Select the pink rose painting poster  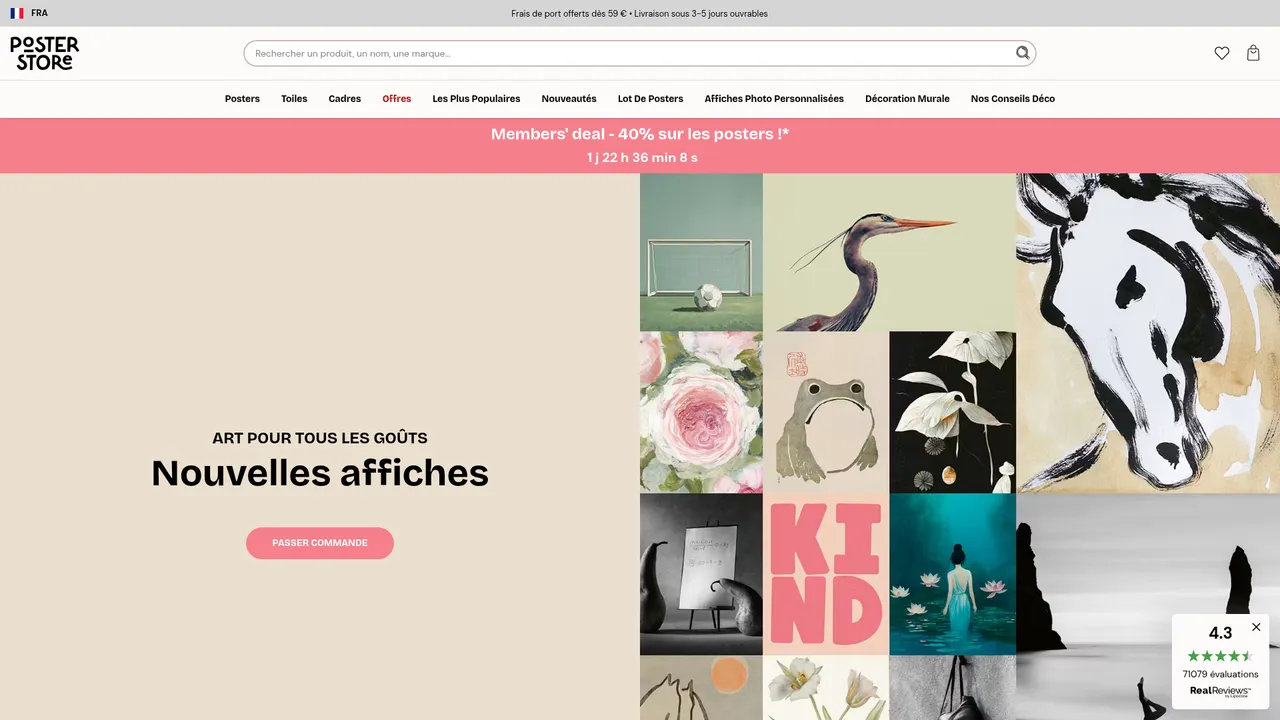pyautogui.click(x=701, y=412)
